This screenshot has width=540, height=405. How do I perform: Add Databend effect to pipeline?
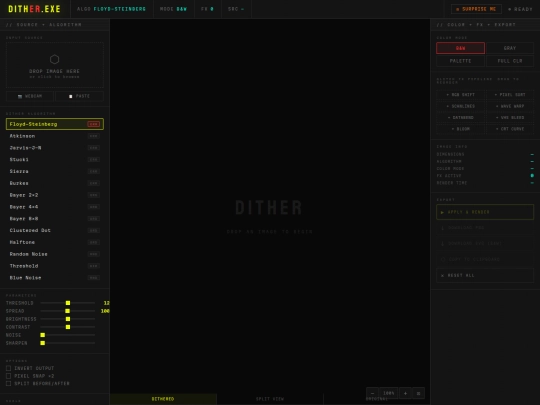[x=460, y=117]
